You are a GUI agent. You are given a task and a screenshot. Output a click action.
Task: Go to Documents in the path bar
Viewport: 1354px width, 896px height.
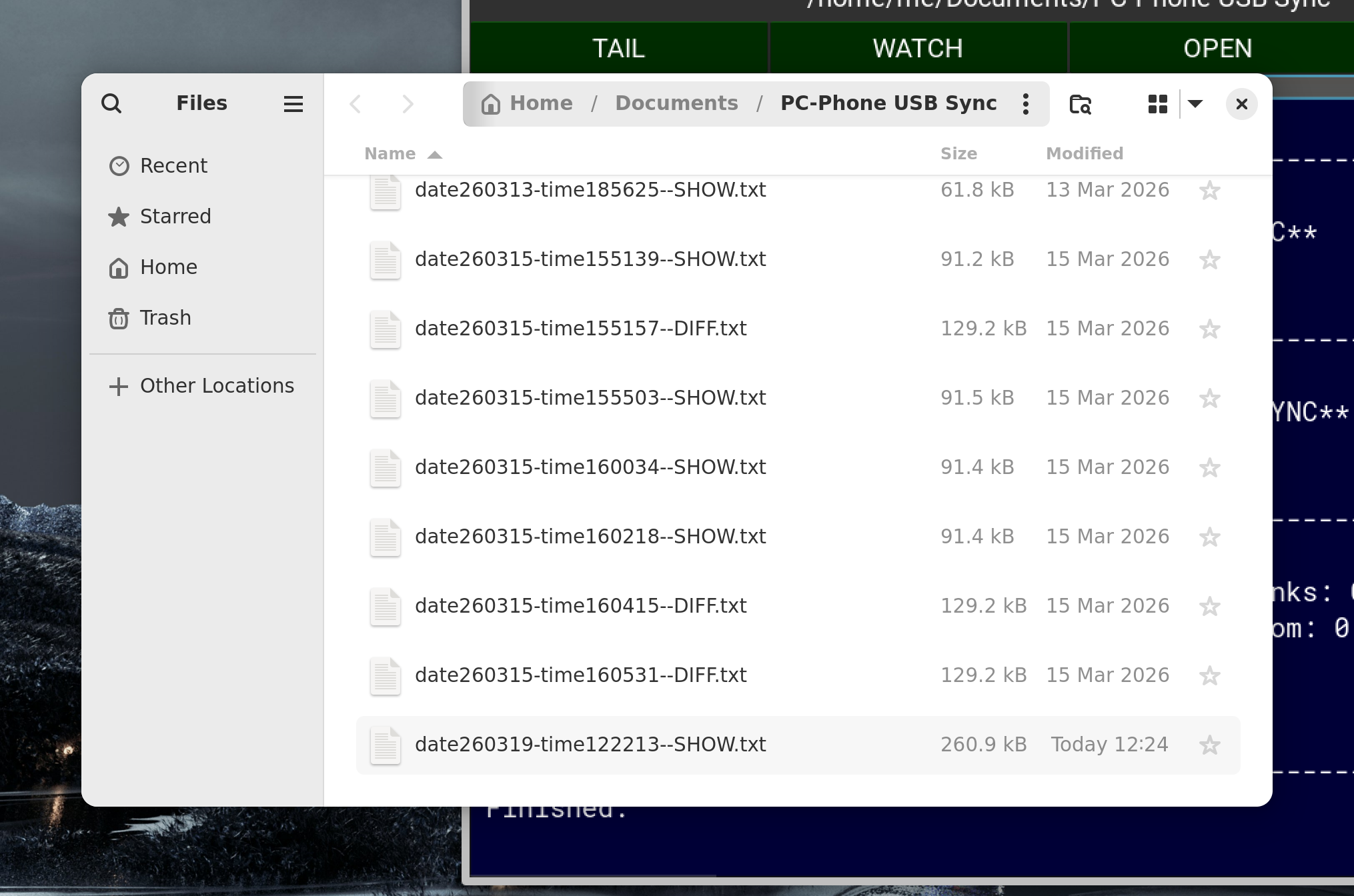[676, 103]
